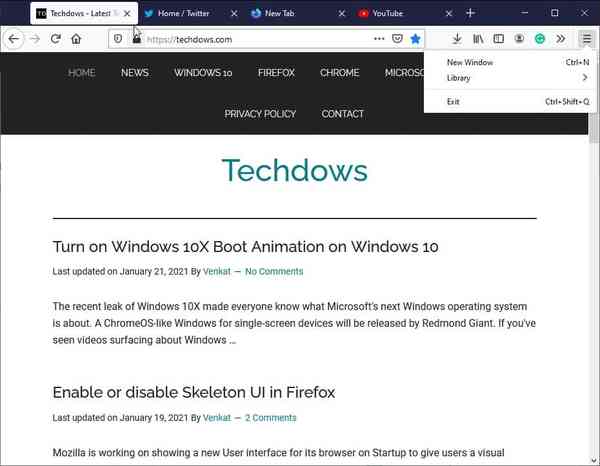This screenshot has width=600, height=466.
Task: Open the PRIVACY POLICY link
Action: (x=260, y=114)
